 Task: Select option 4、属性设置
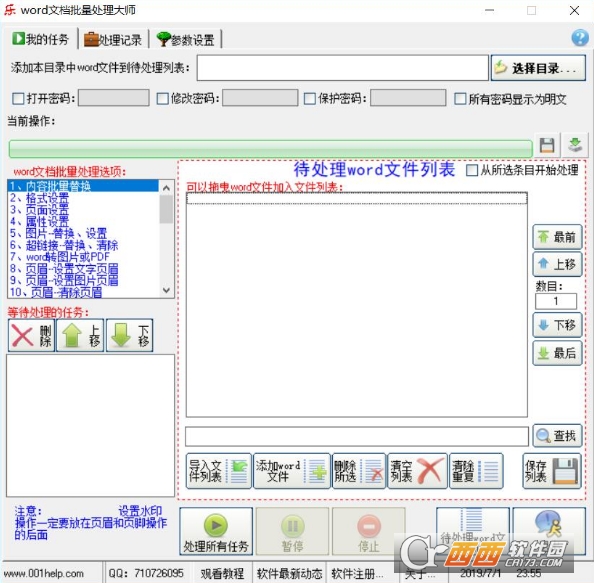point(83,221)
